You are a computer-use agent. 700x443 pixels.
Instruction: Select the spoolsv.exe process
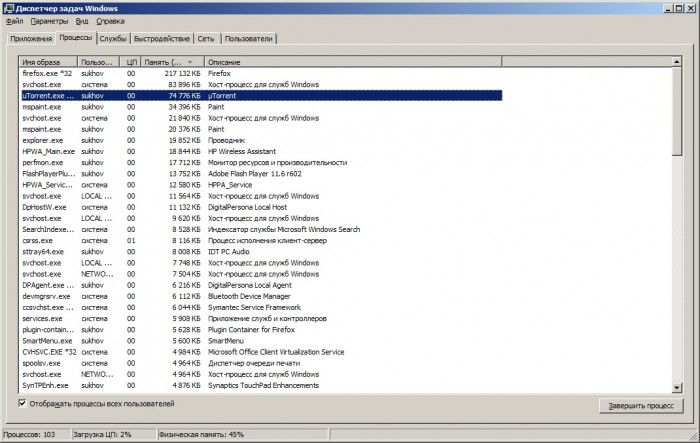pos(261,363)
